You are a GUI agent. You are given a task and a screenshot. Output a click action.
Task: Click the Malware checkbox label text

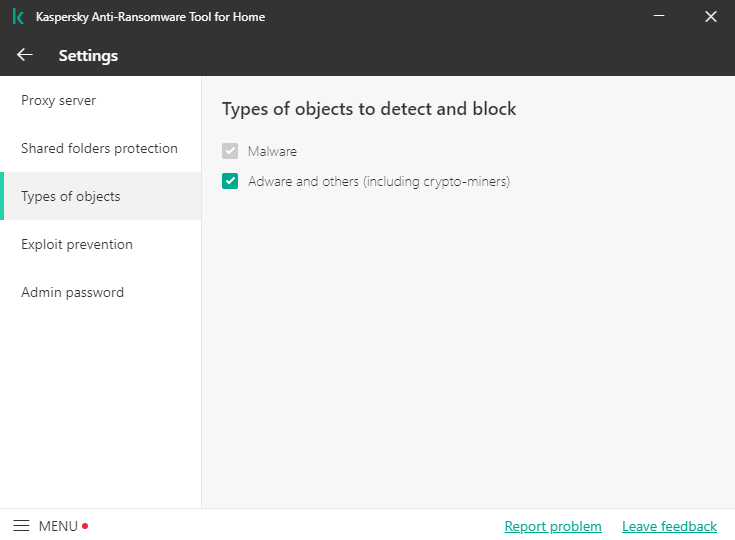tap(272, 151)
